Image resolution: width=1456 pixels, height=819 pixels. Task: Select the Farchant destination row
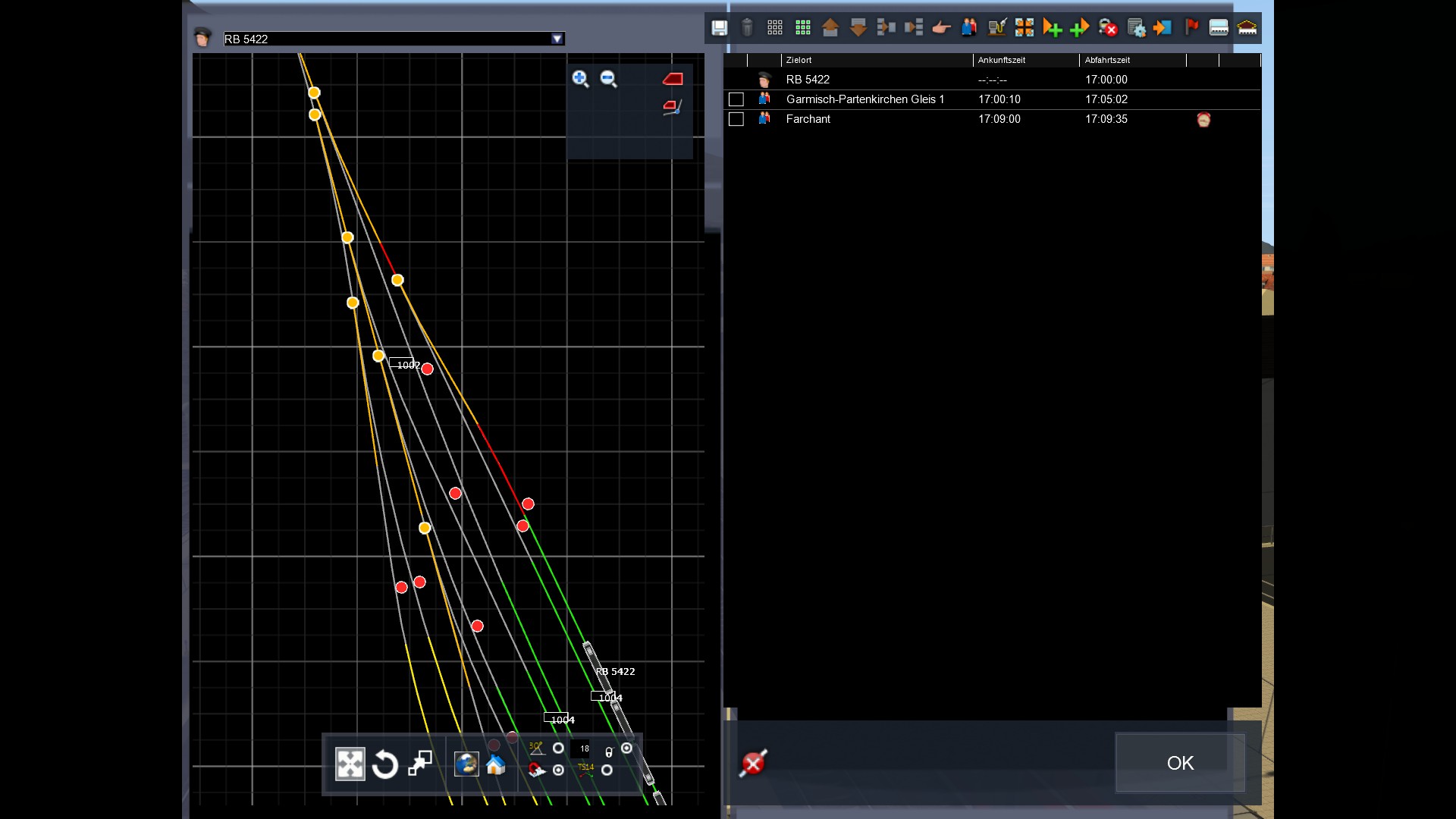tap(808, 119)
